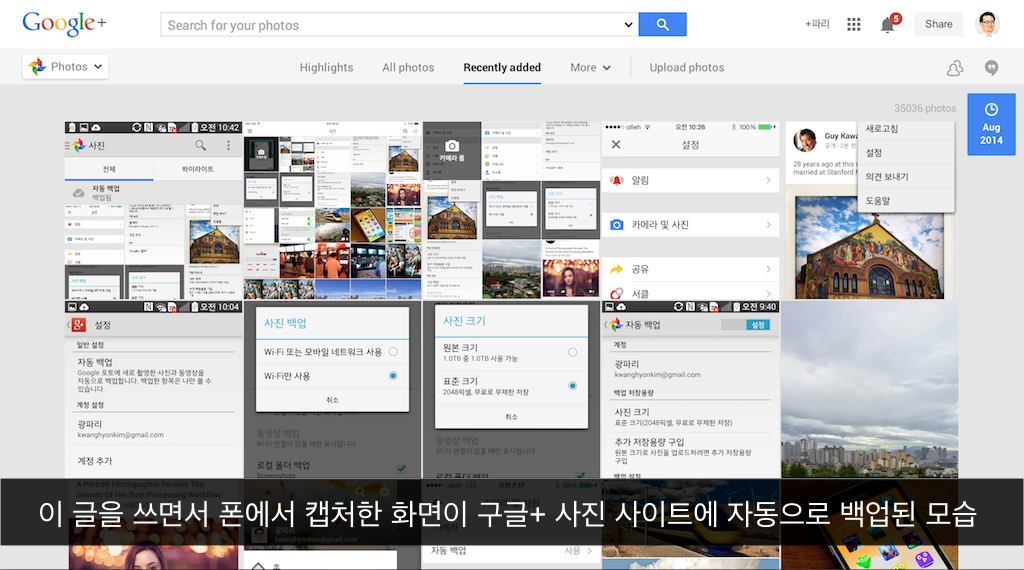Open the +파리 profile link

817,24
